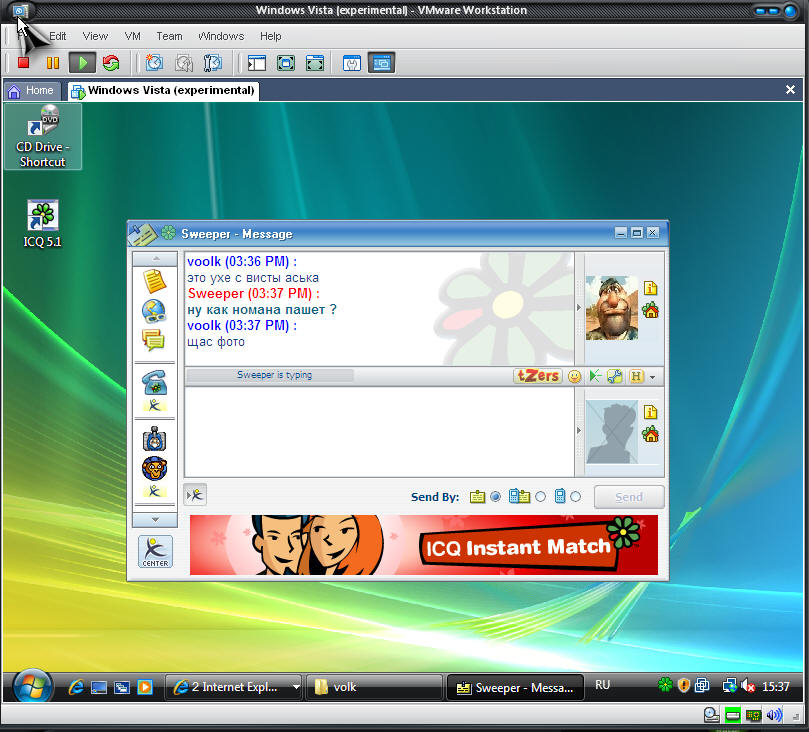Switch to Quick Switch mode icon
Screen dimensions: 809x732
pos(286,63)
